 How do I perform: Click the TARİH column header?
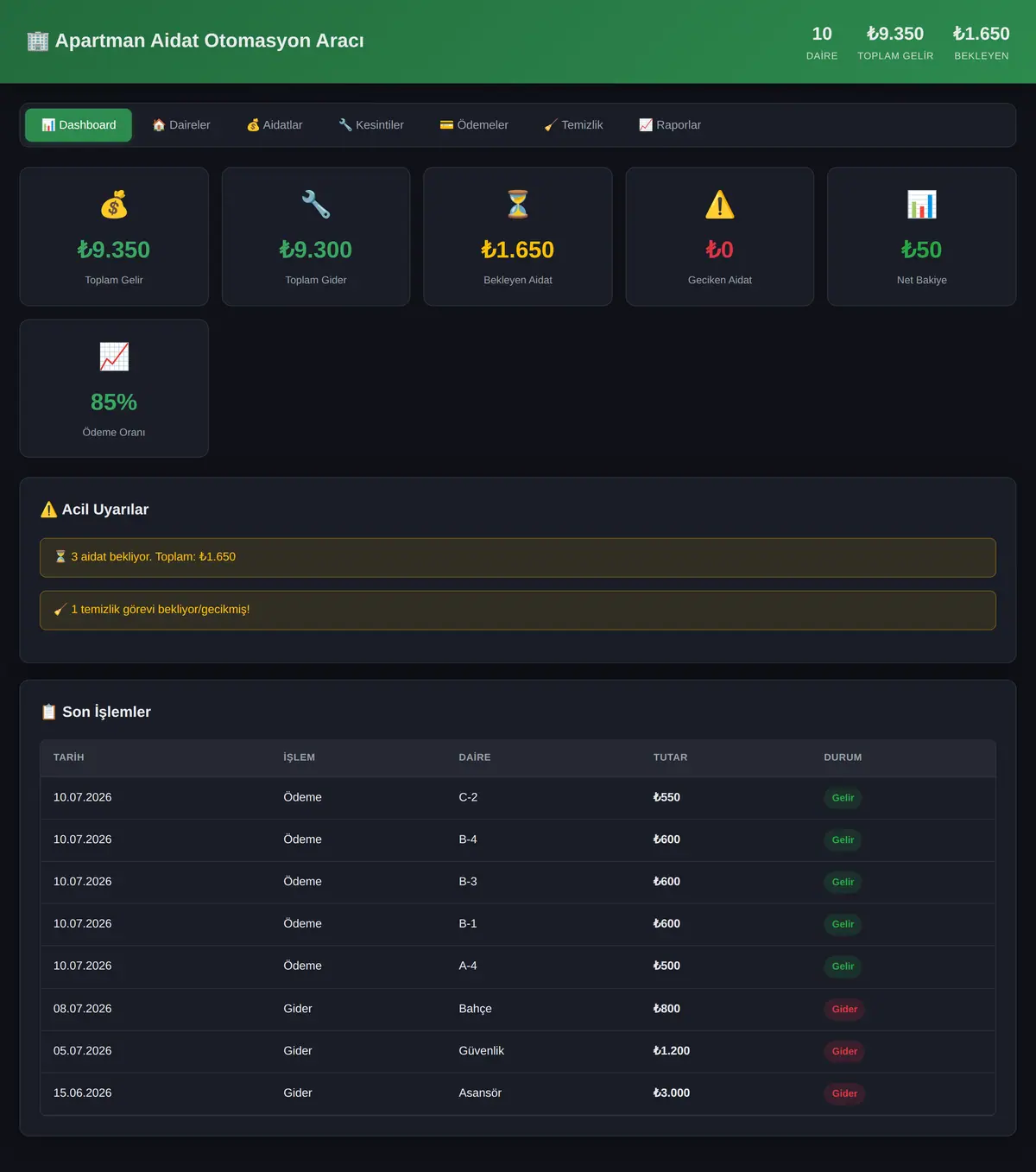coord(69,757)
